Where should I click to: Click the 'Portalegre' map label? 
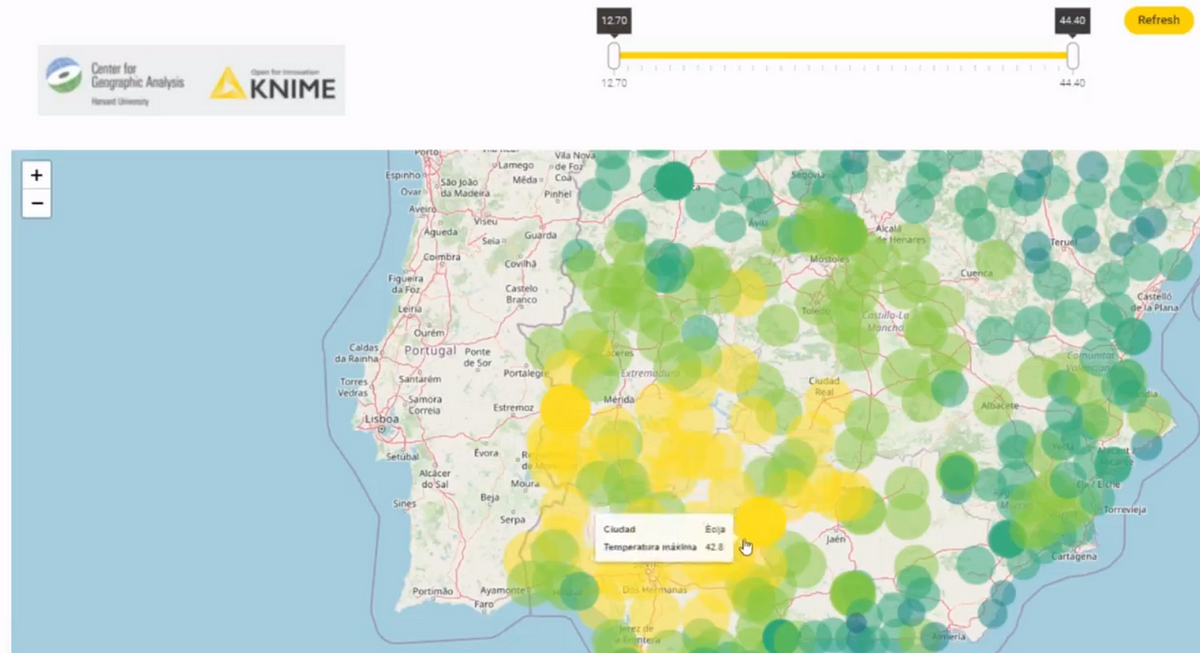coord(526,373)
